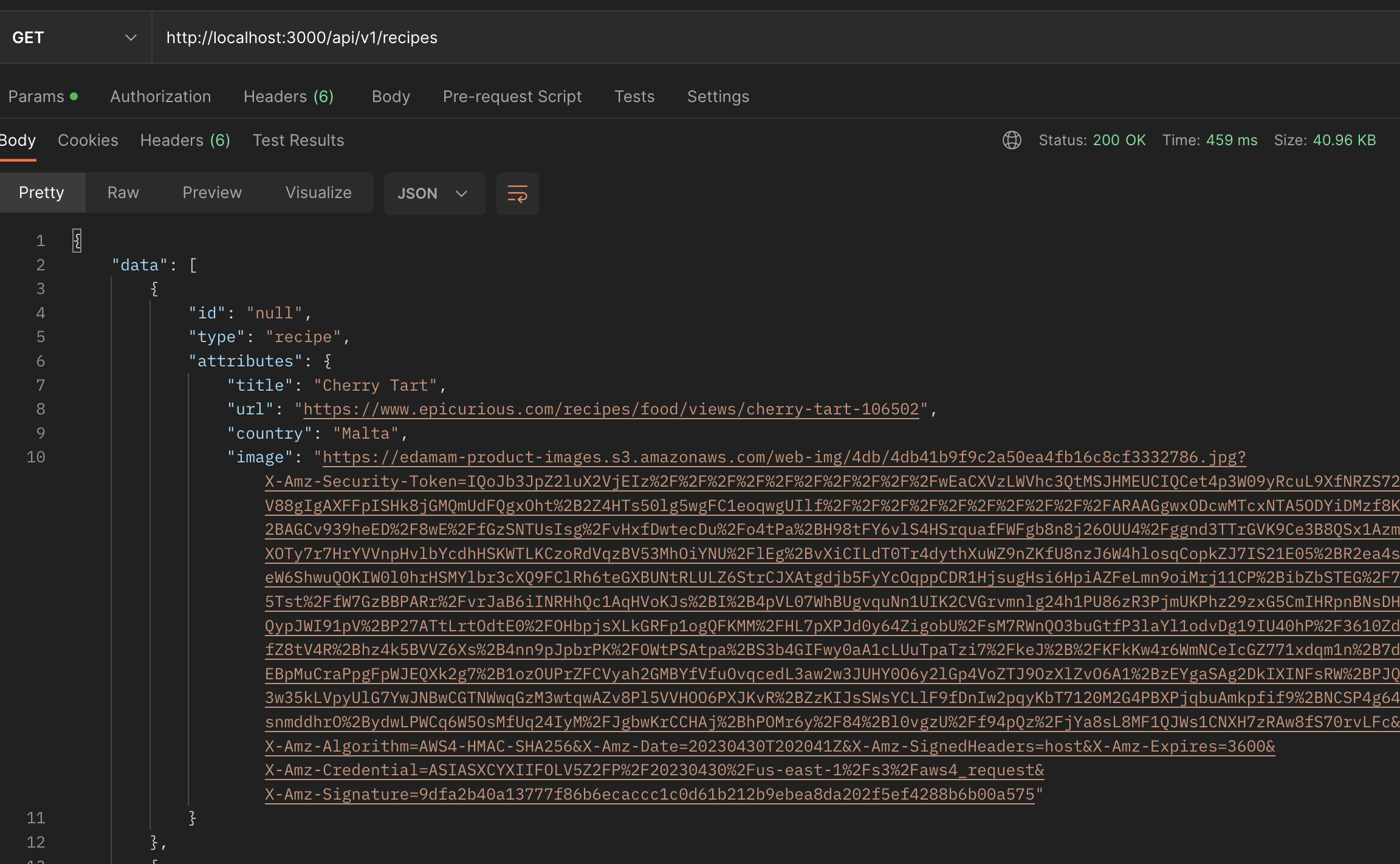This screenshot has width=1400, height=864.
Task: Open the request Params tab
Action: coord(36,97)
